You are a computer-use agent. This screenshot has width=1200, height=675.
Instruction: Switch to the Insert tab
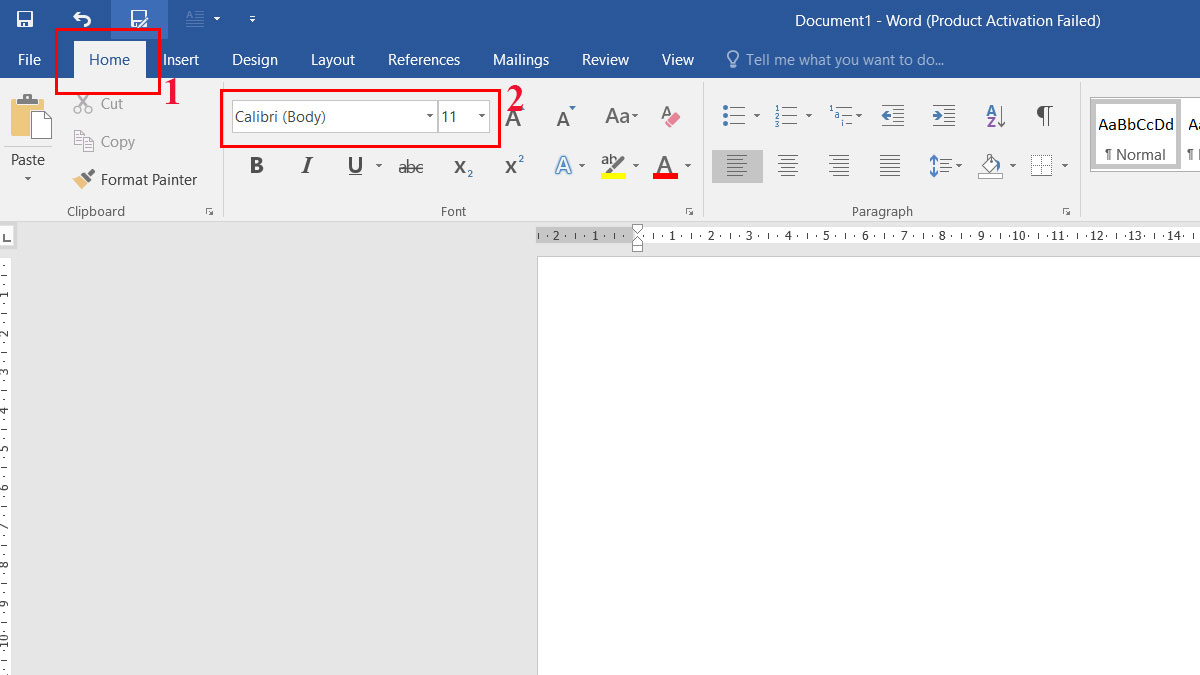(181, 60)
